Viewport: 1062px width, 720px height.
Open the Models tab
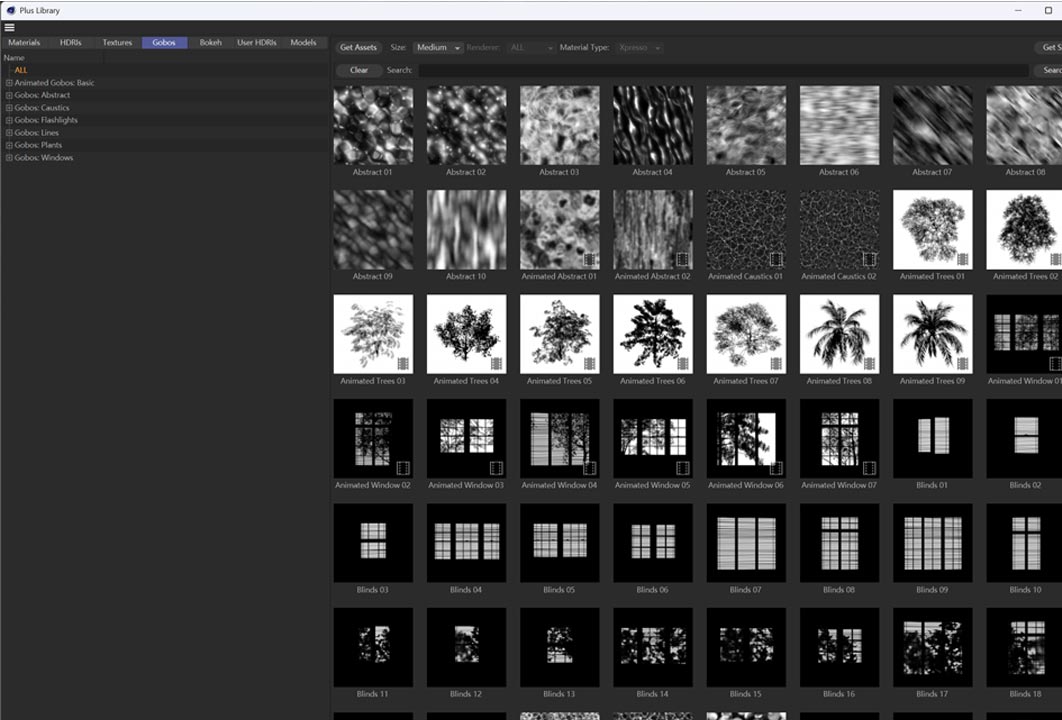(x=303, y=43)
